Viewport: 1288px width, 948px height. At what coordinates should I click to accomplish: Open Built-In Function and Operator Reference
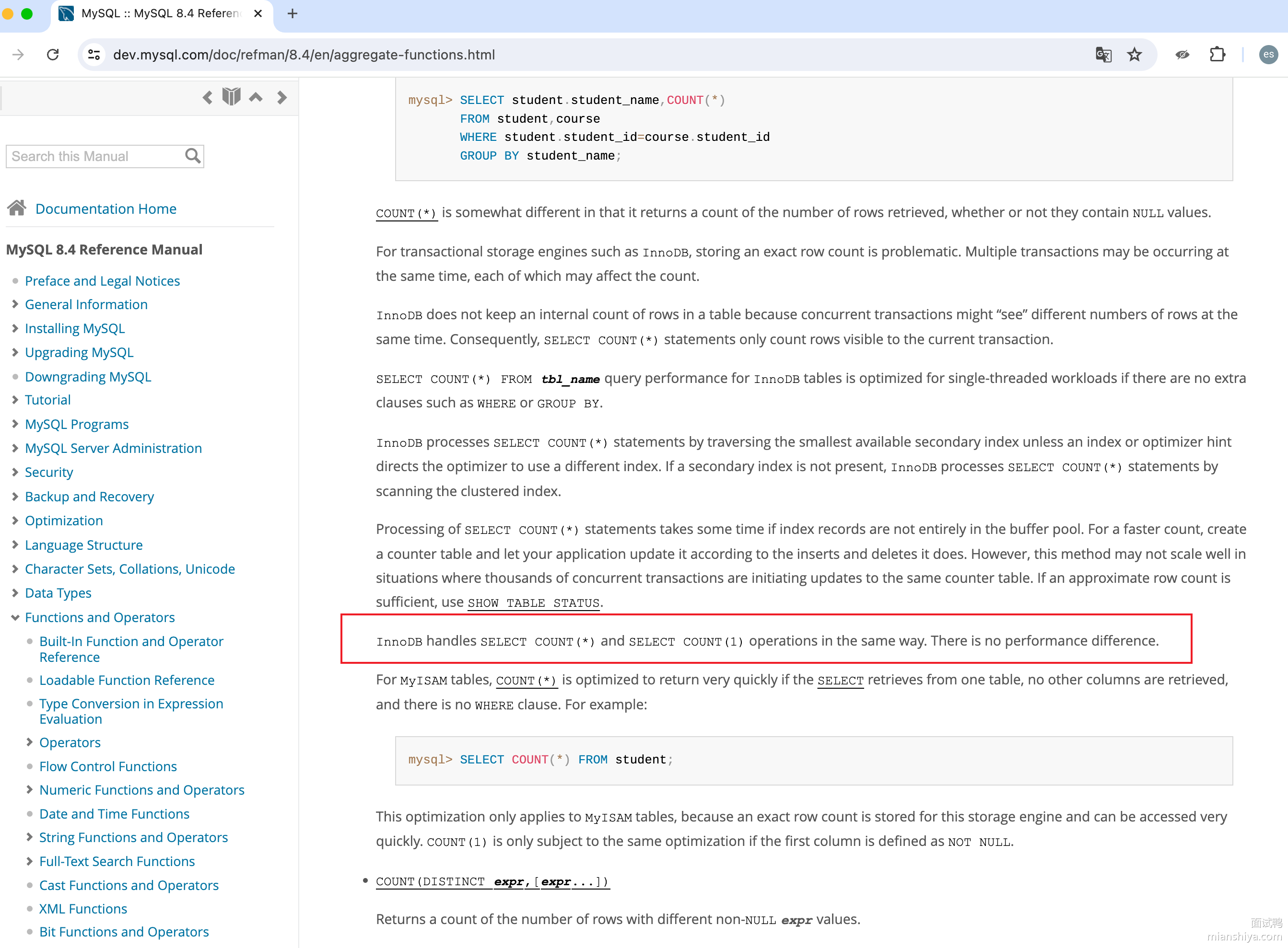click(131, 649)
